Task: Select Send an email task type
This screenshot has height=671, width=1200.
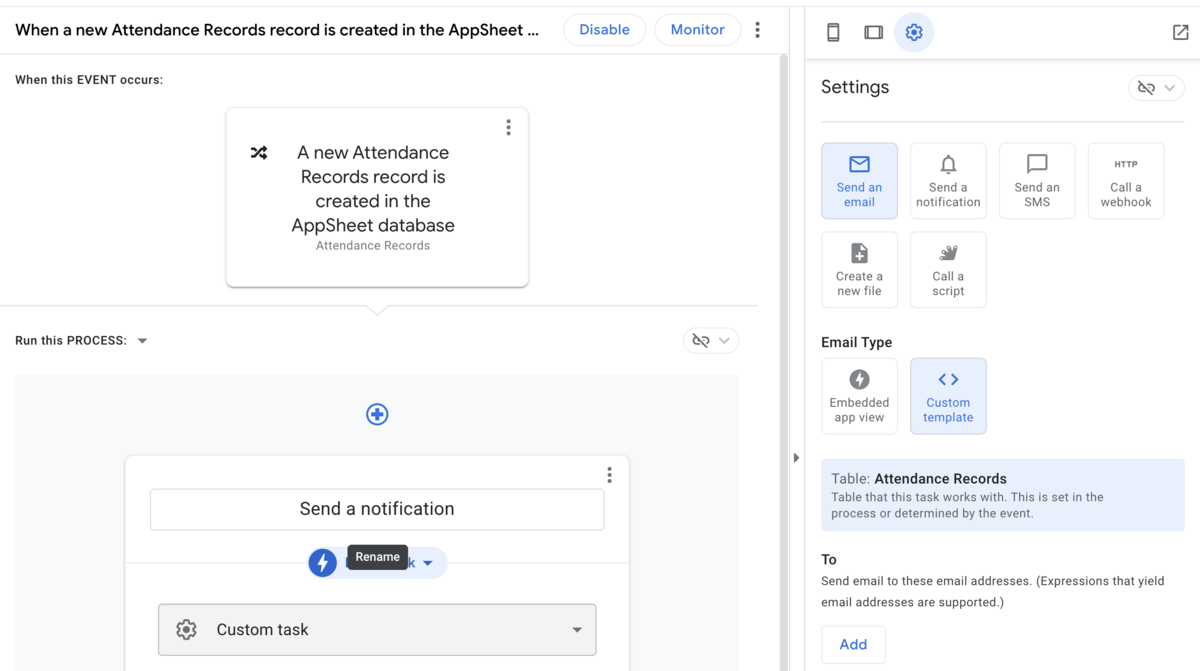Action: point(859,181)
